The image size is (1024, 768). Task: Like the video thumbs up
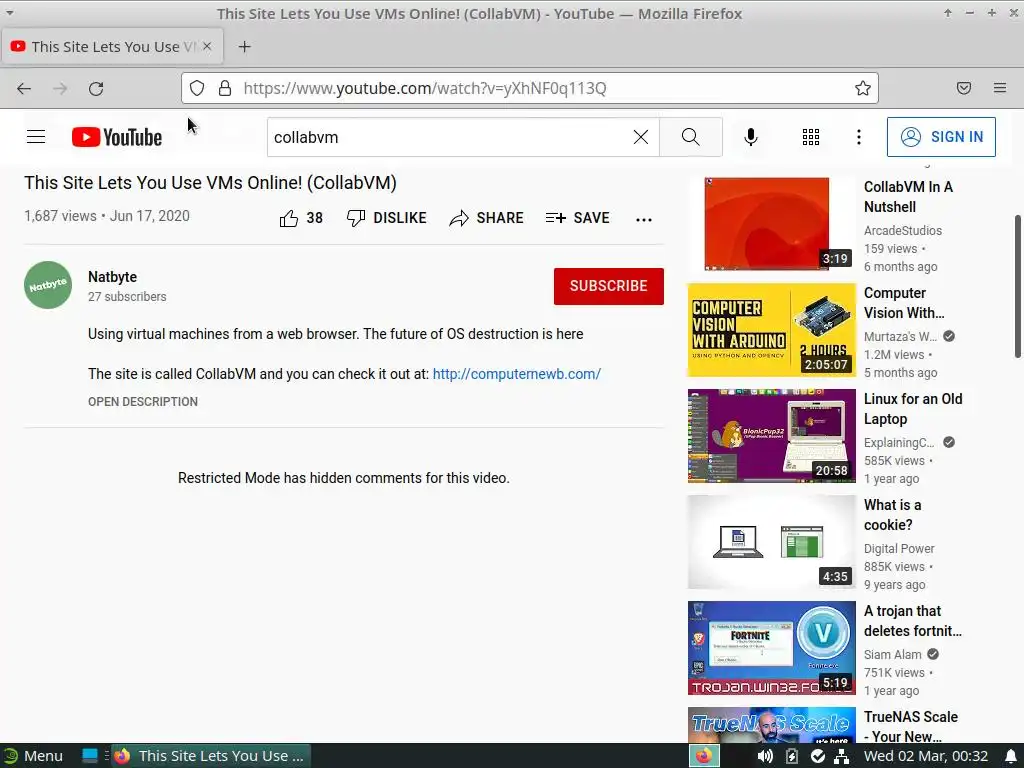(301, 218)
